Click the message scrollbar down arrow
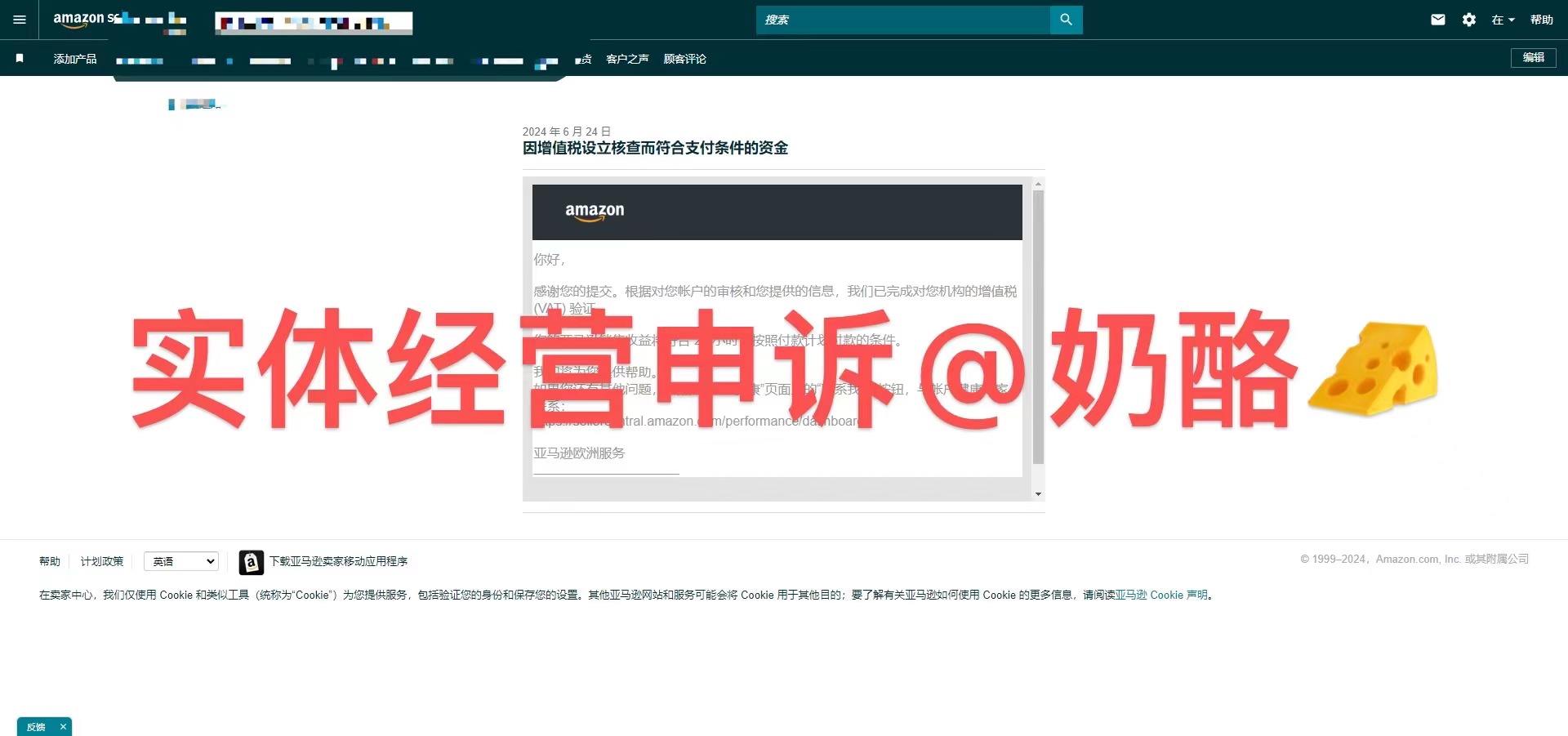 point(1038,494)
